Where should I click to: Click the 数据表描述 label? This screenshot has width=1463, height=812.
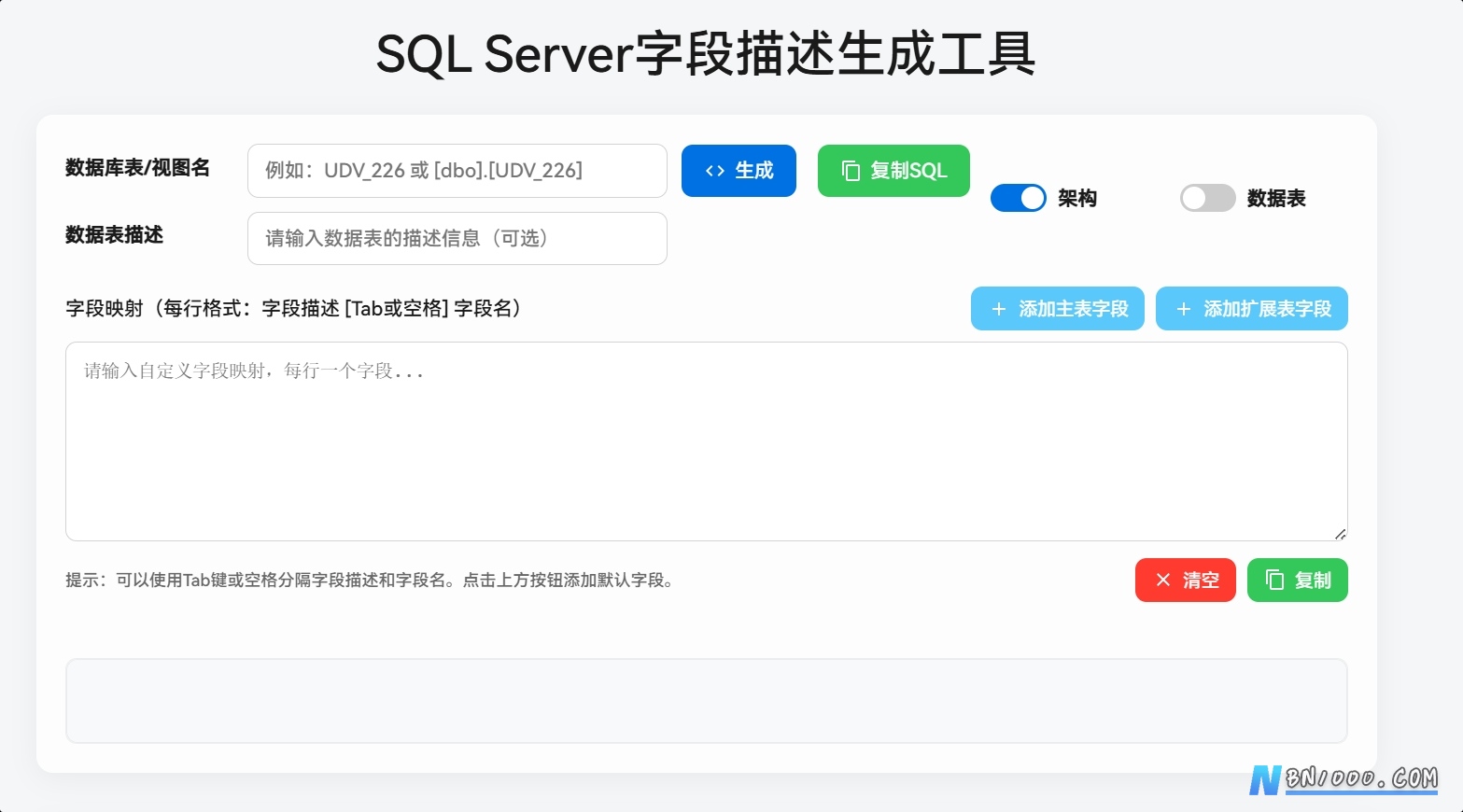[114, 235]
